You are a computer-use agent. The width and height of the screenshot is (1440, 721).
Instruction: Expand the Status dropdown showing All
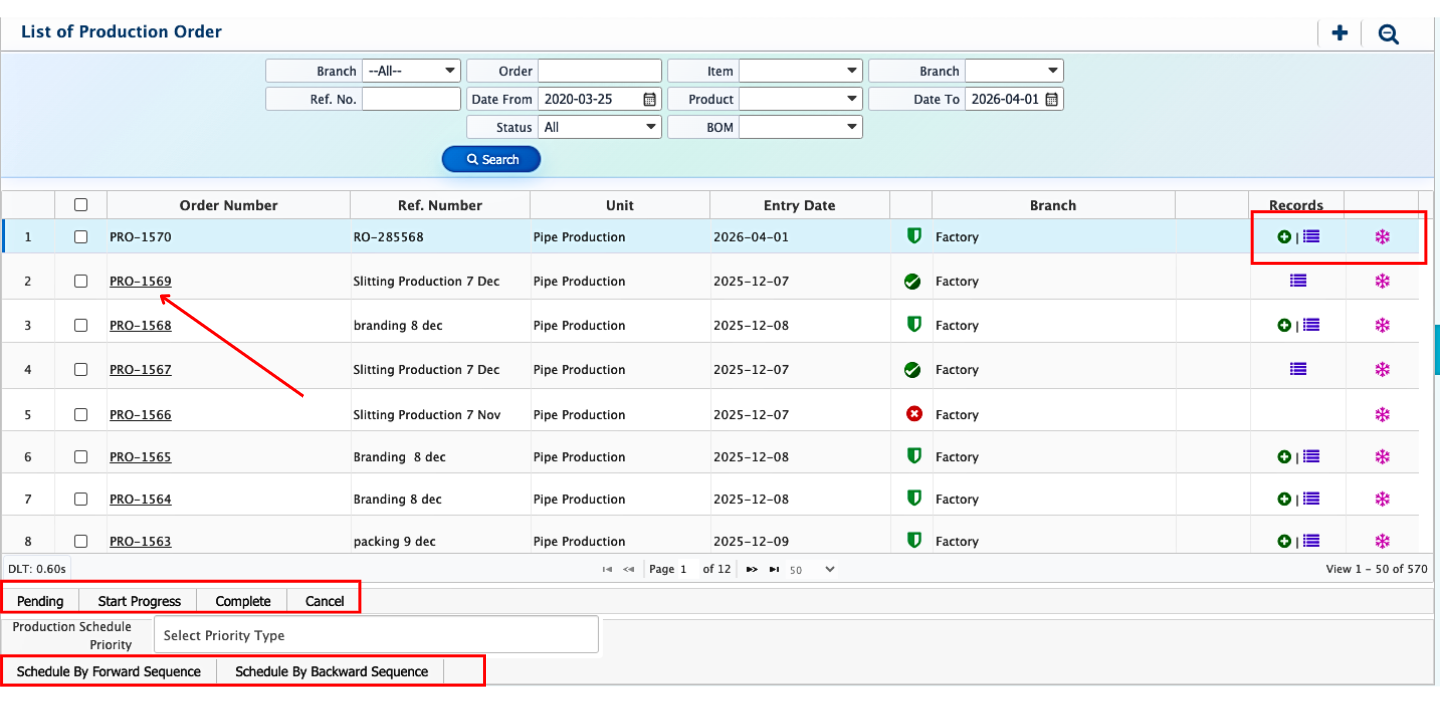coord(600,127)
